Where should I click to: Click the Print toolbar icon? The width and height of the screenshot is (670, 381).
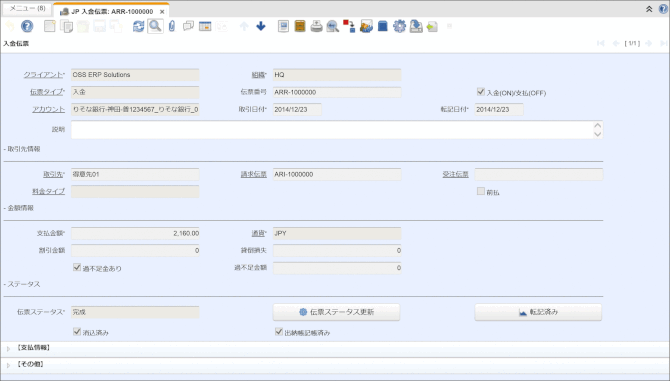(317, 26)
